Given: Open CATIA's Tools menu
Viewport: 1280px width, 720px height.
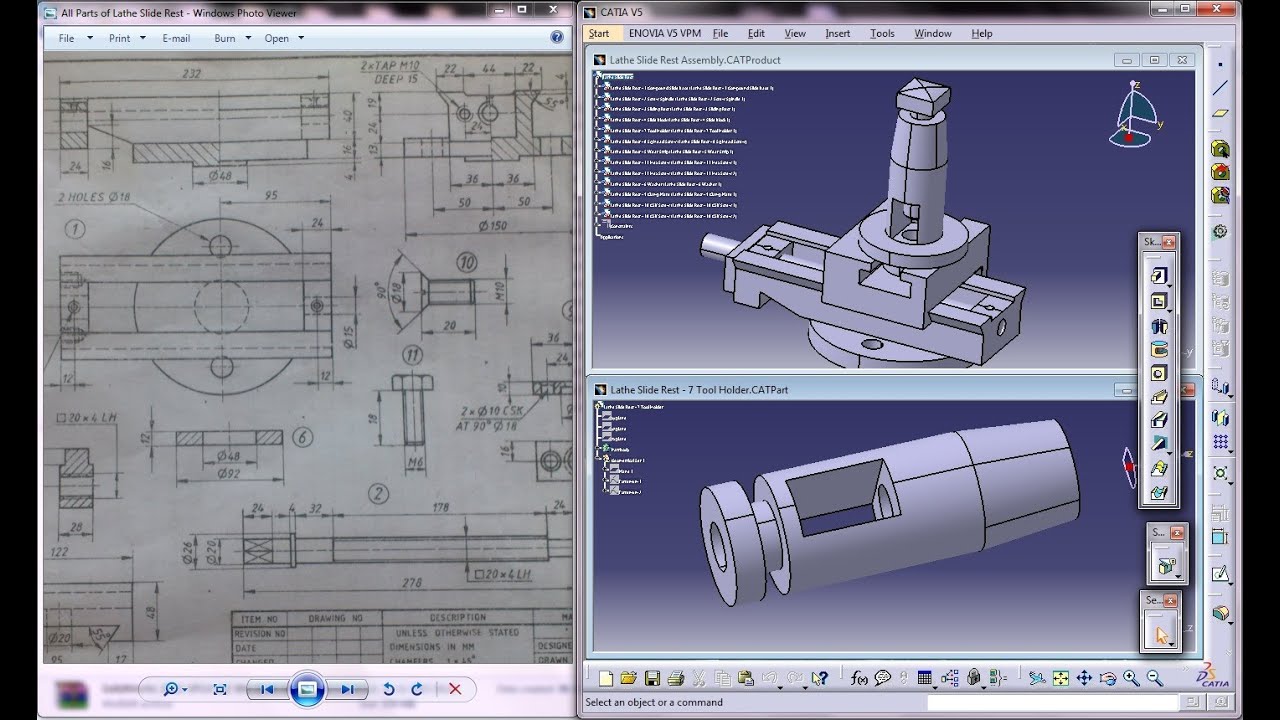Looking at the screenshot, I should [x=882, y=33].
